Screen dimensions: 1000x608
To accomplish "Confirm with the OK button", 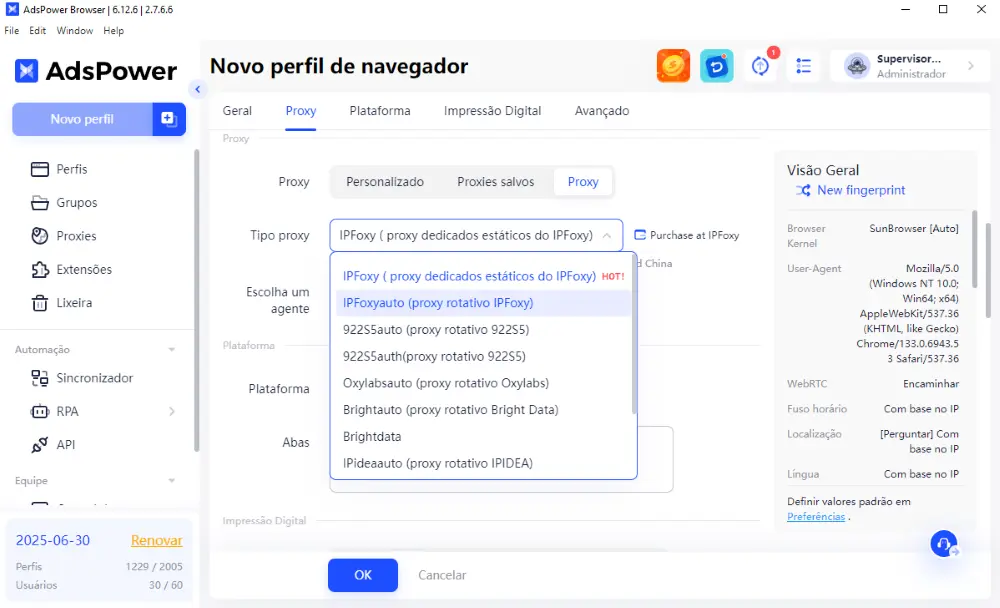I will [363, 575].
